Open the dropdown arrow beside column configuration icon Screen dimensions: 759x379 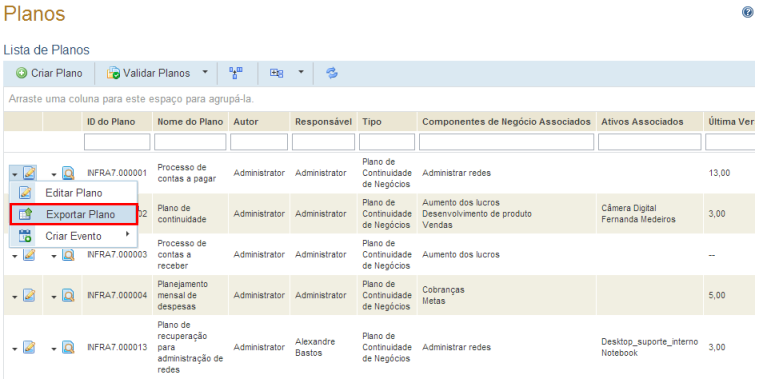coord(301,73)
